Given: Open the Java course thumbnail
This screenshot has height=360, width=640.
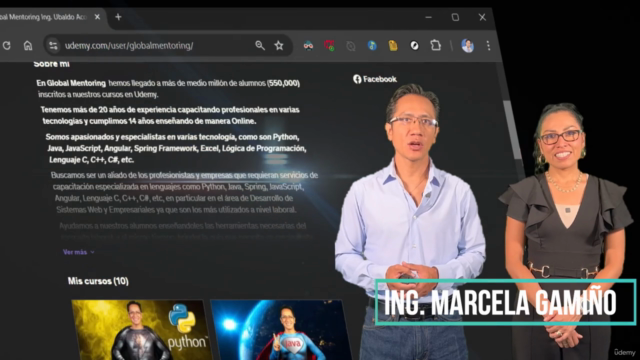Looking at the screenshot, I should (x=280, y=330).
